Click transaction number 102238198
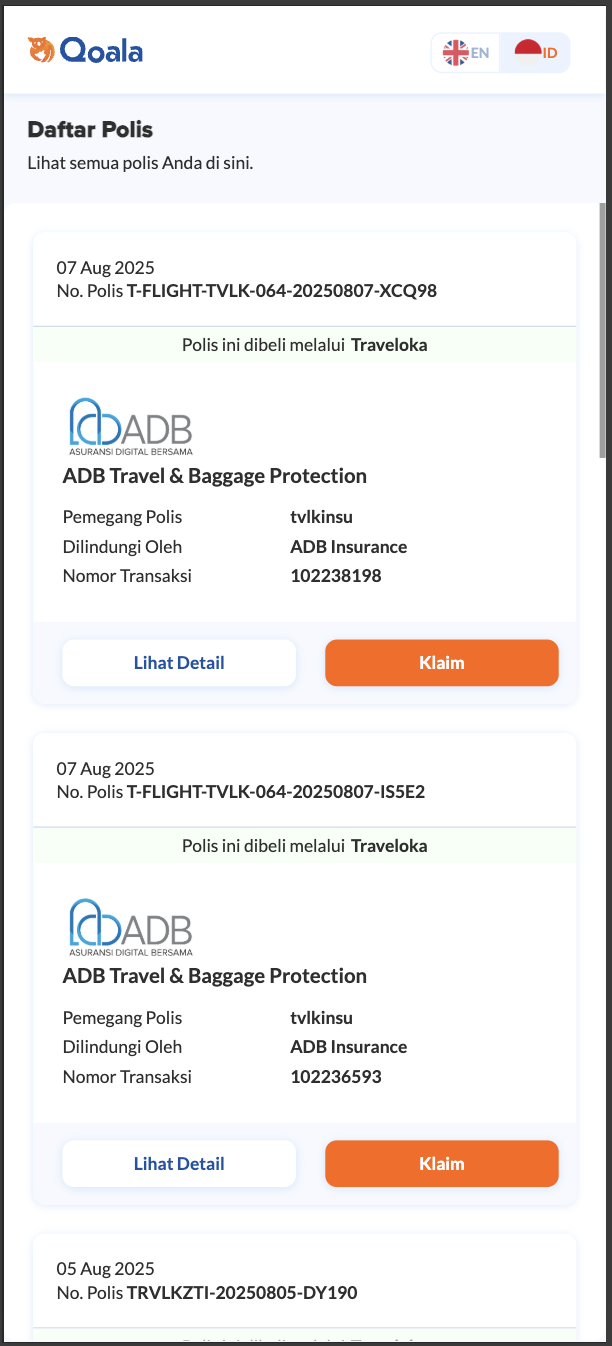Screen dimensions: 612x1346 [336, 576]
